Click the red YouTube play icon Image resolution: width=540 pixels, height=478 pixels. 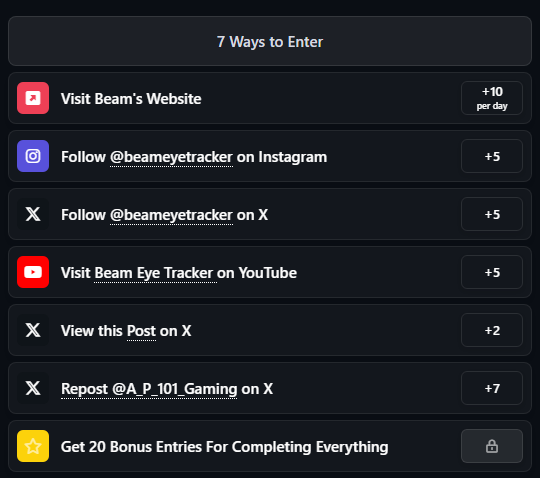pos(33,272)
